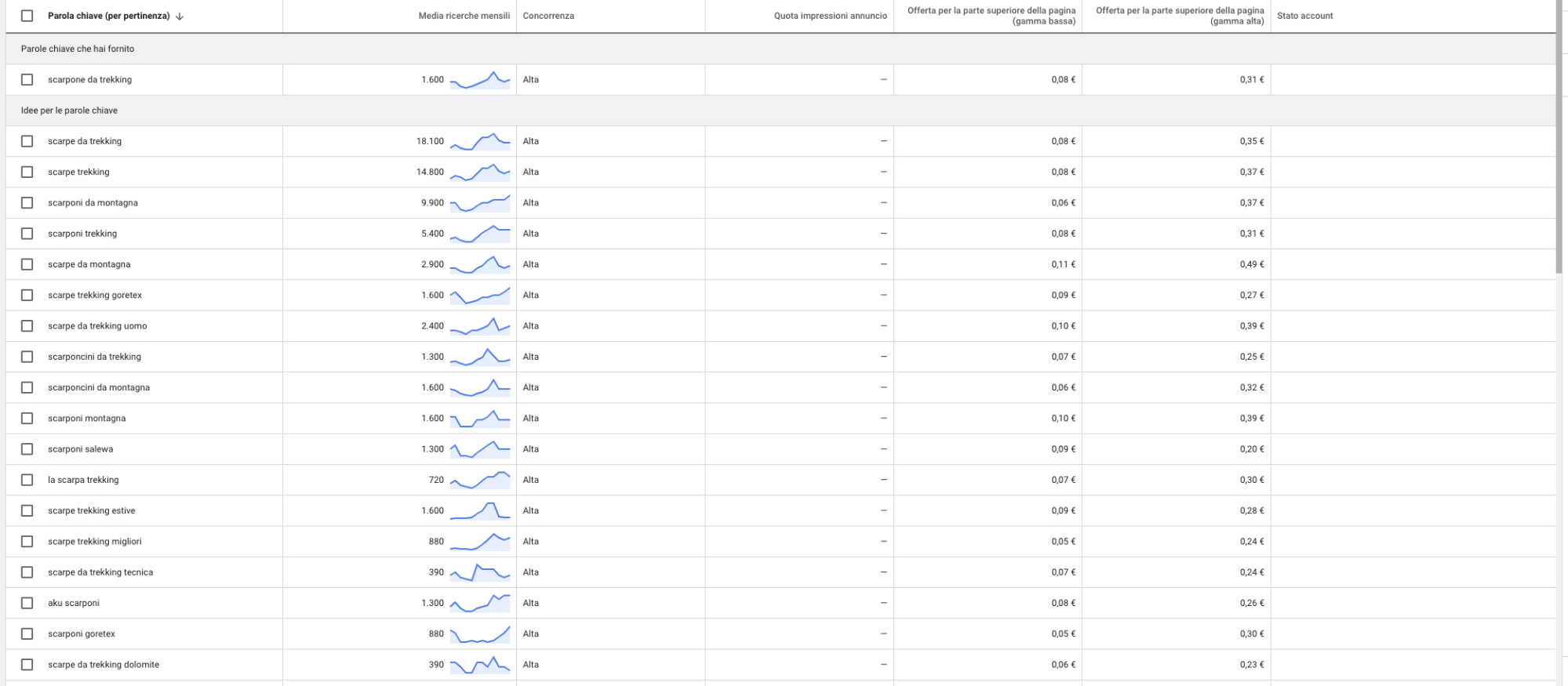Click the 'Stato account' column header
The width and height of the screenshot is (1568, 686).
pos(1304,16)
